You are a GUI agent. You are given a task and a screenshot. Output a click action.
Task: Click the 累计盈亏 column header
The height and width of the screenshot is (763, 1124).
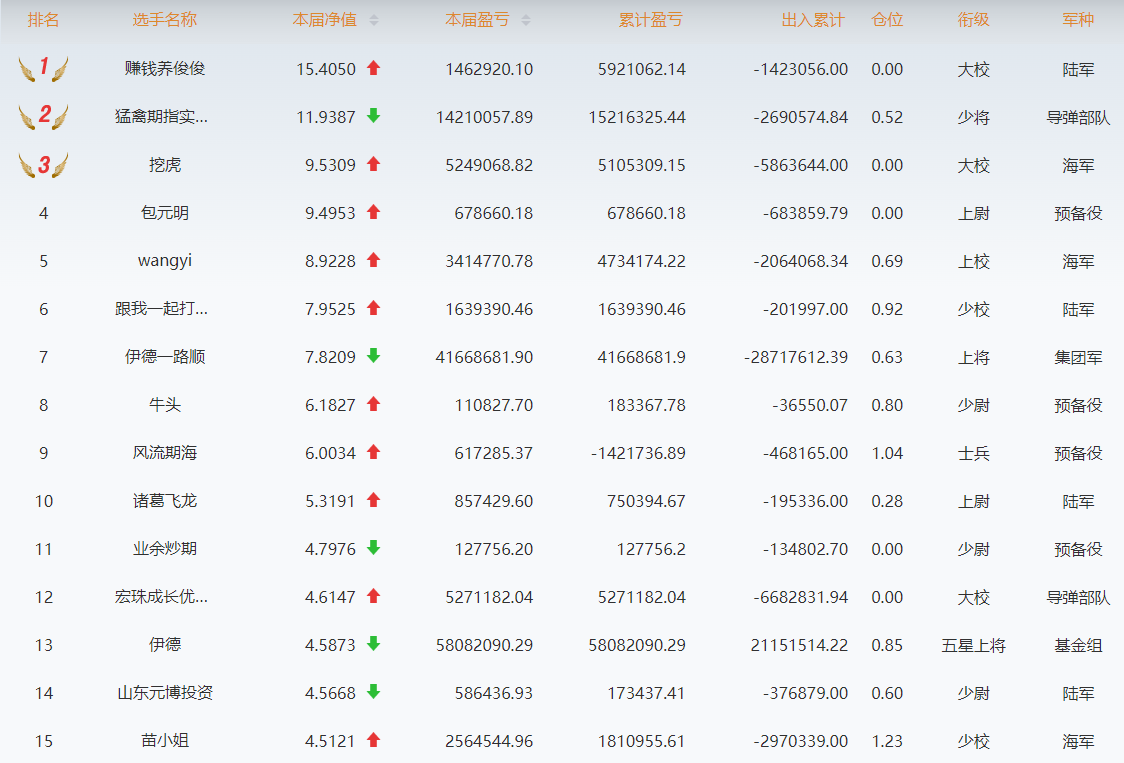pyautogui.click(x=651, y=20)
